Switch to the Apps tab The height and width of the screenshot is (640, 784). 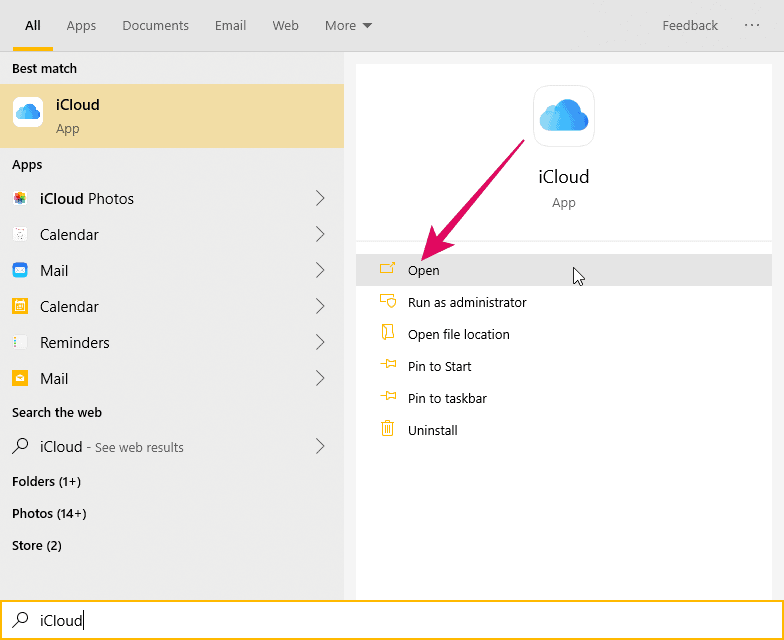point(81,26)
